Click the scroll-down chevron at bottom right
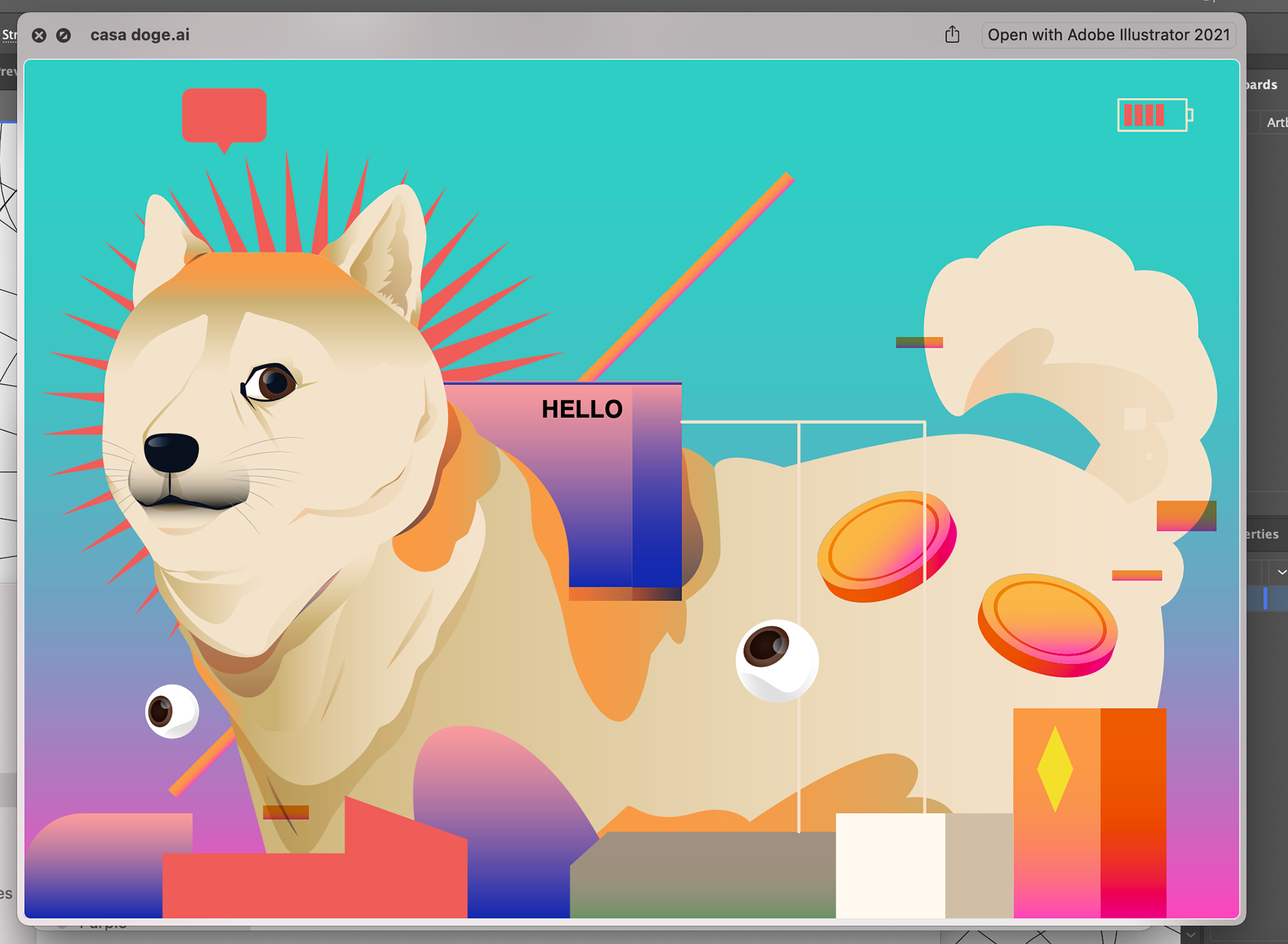This screenshot has width=1288, height=944. [1191, 935]
